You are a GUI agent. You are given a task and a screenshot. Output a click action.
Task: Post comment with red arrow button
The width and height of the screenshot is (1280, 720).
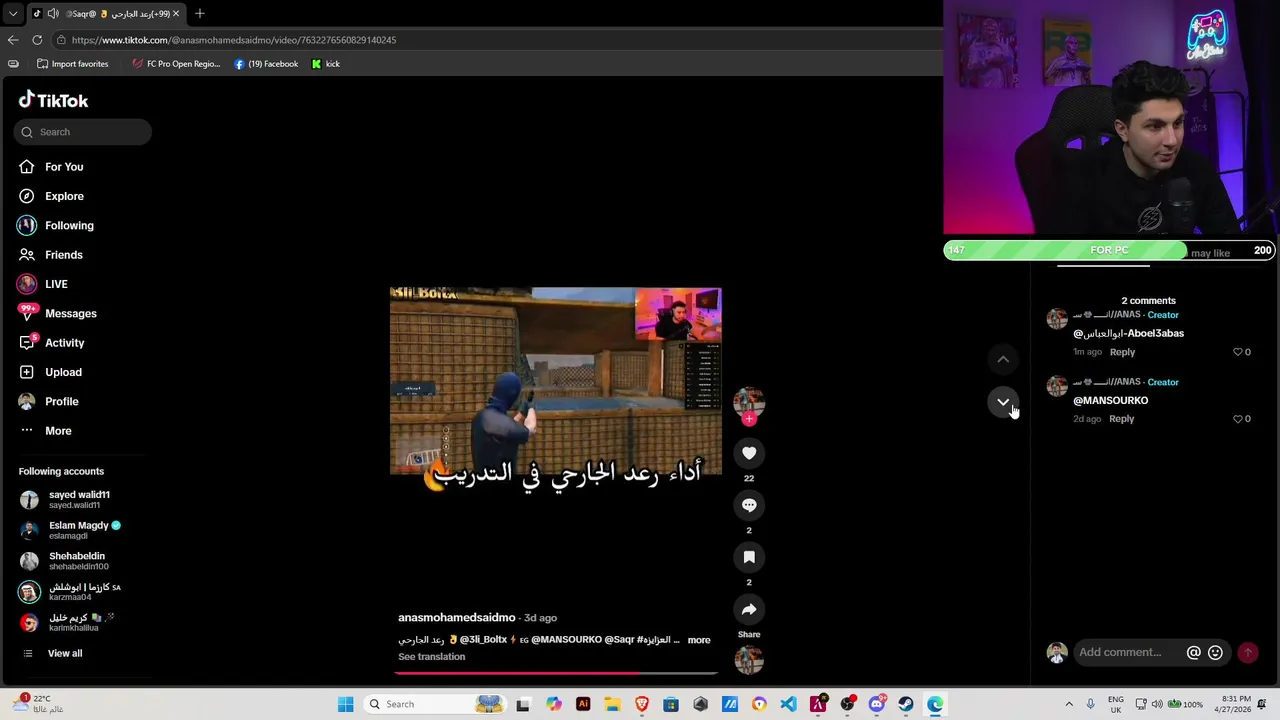coord(1248,652)
